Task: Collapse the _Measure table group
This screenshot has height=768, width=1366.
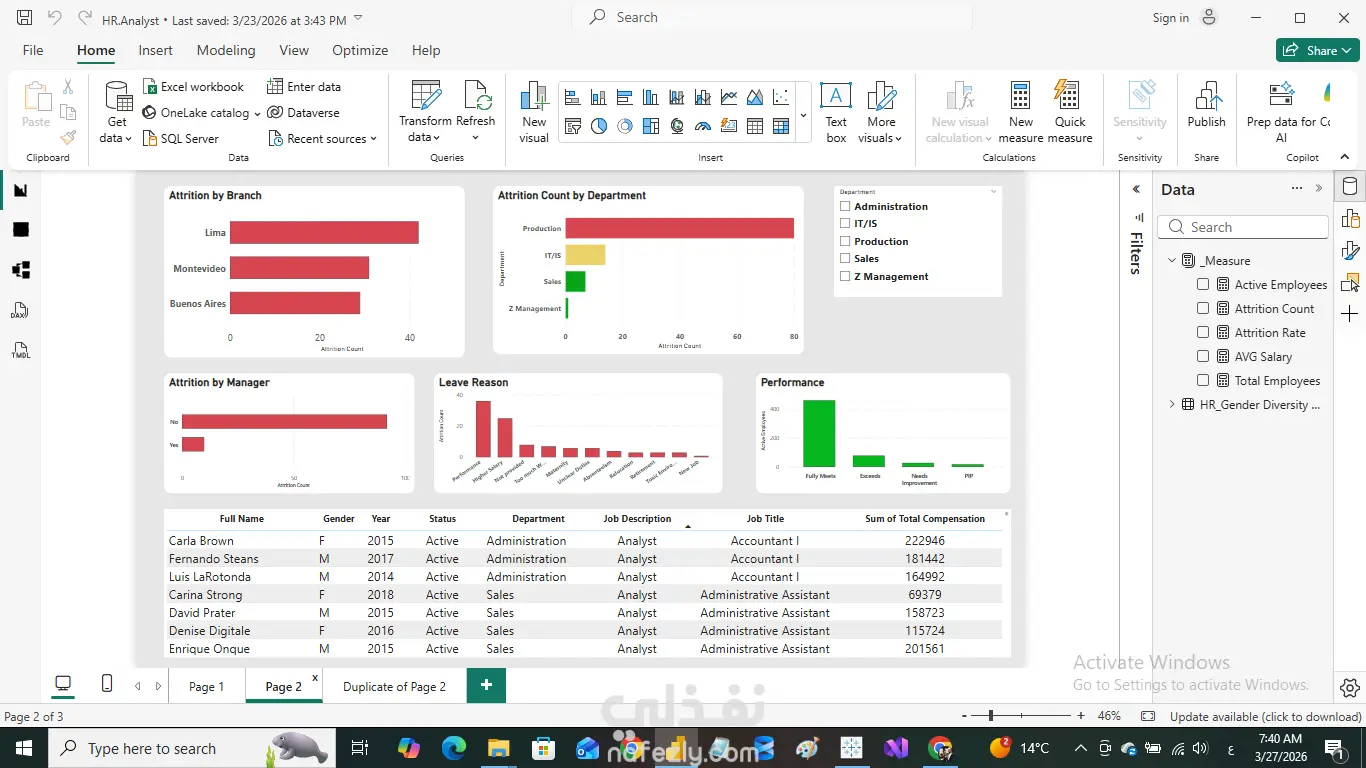Action: click(x=1172, y=260)
